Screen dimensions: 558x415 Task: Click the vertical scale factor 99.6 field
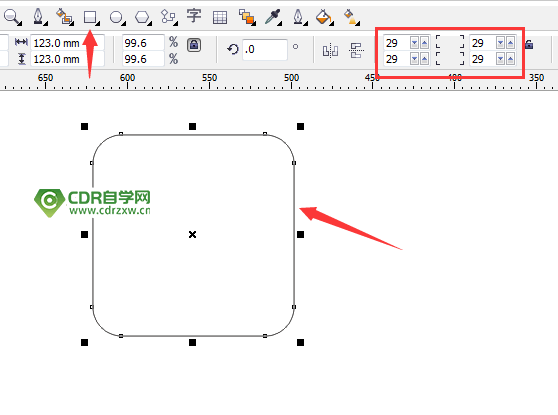[143, 59]
